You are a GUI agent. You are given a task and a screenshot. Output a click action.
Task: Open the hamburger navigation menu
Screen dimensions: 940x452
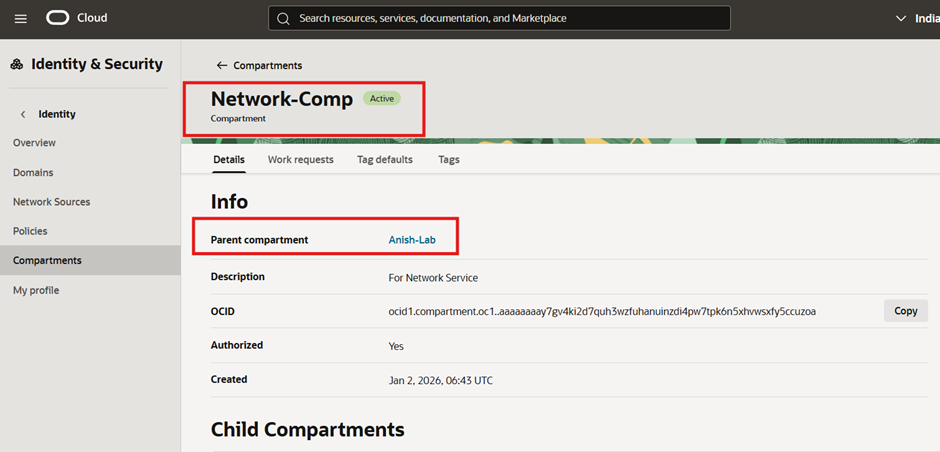tap(21, 18)
